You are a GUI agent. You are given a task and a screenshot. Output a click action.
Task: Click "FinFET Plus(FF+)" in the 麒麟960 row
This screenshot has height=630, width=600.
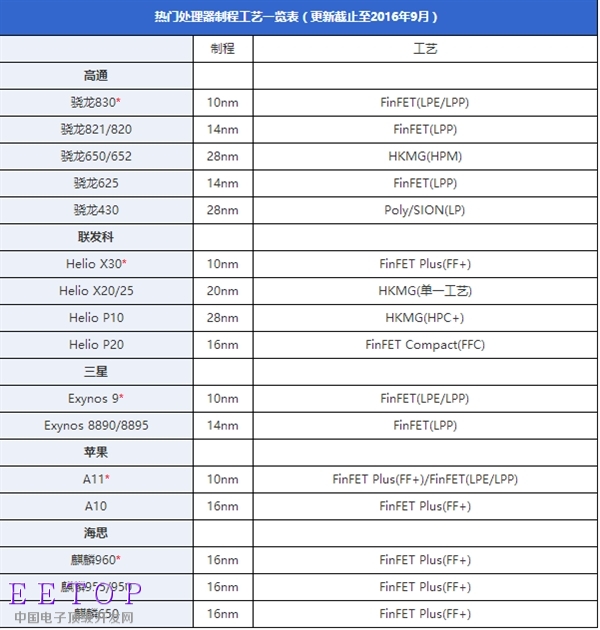tap(425, 560)
